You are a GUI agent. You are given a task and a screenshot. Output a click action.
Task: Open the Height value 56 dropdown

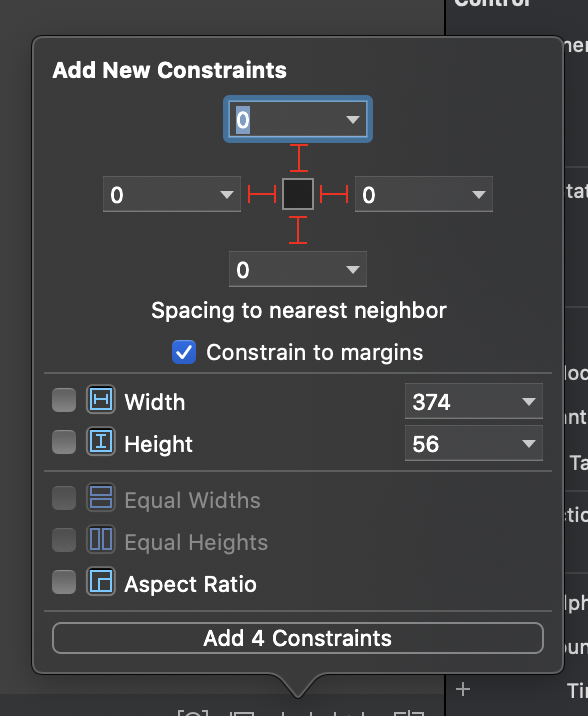pyautogui.click(x=529, y=443)
